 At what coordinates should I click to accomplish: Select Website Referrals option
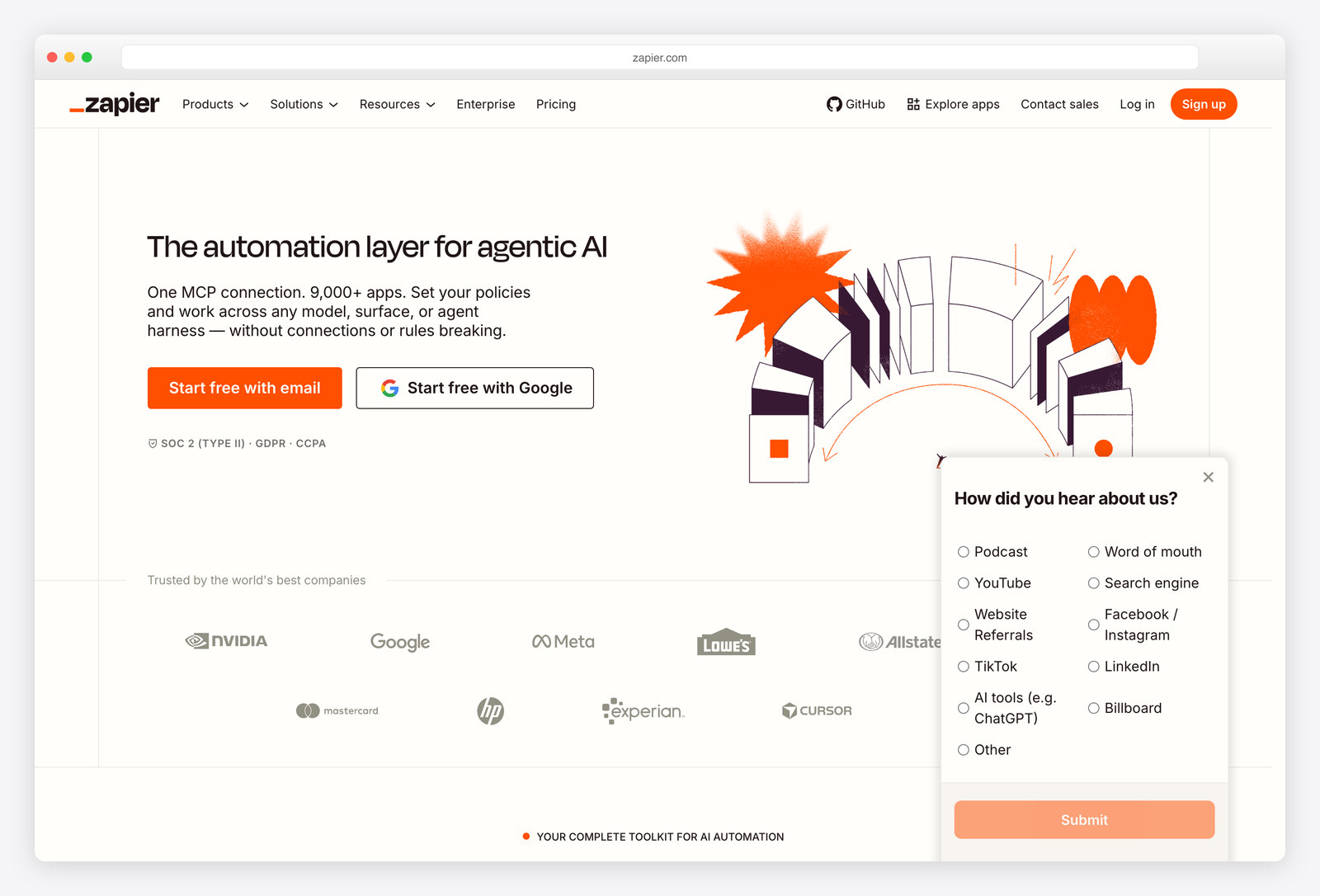963,625
